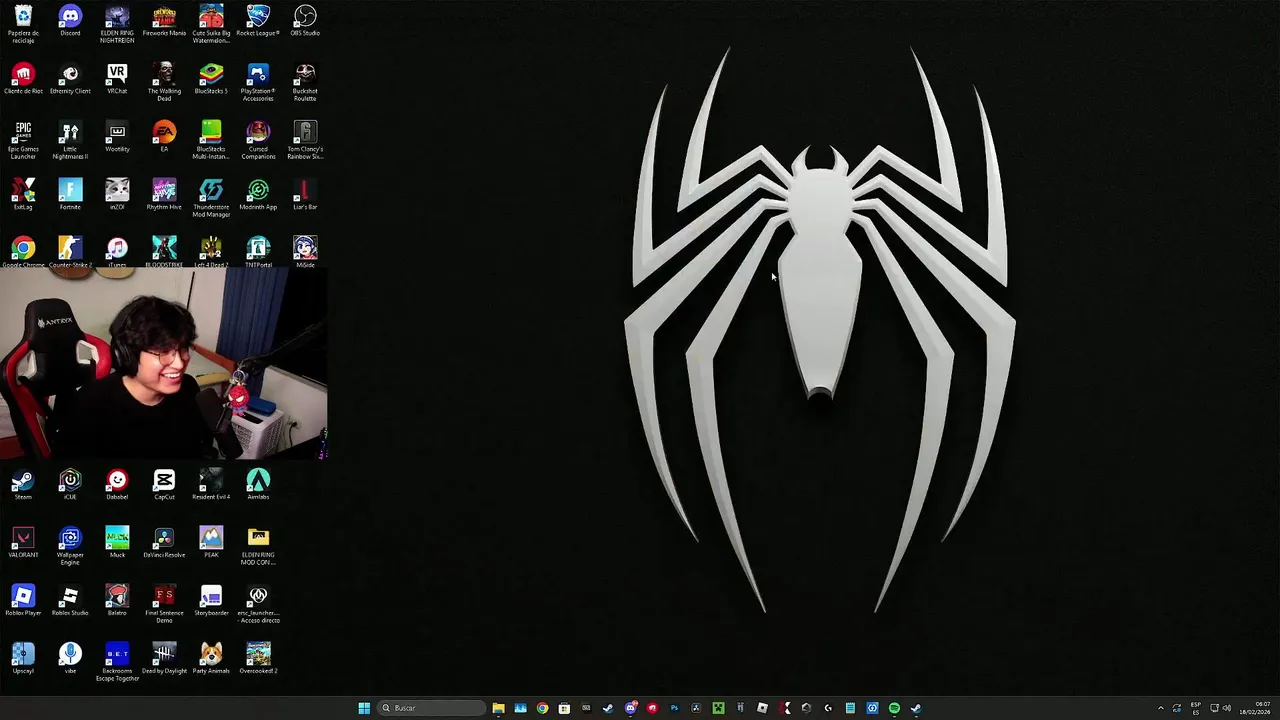Click the ESP language indicator
Screen dimensions: 1280x720
tap(1196, 708)
